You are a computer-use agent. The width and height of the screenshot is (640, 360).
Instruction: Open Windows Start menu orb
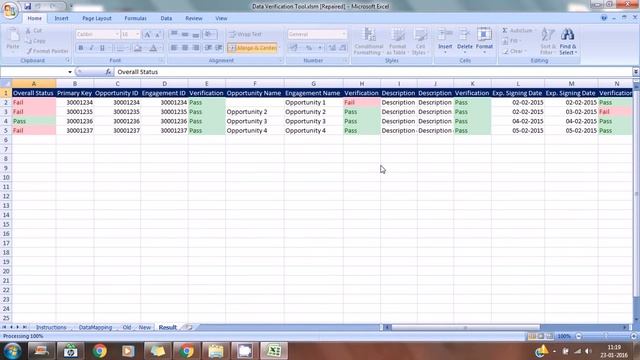pyautogui.click(x=12, y=351)
